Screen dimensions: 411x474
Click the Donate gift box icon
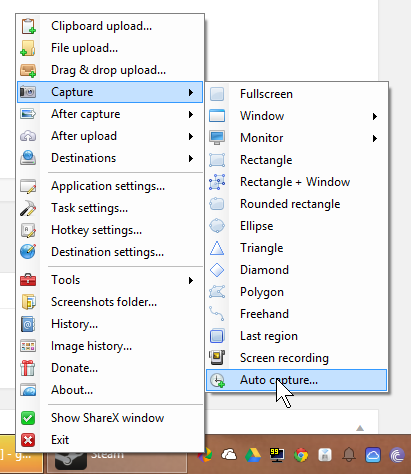pos(28,368)
